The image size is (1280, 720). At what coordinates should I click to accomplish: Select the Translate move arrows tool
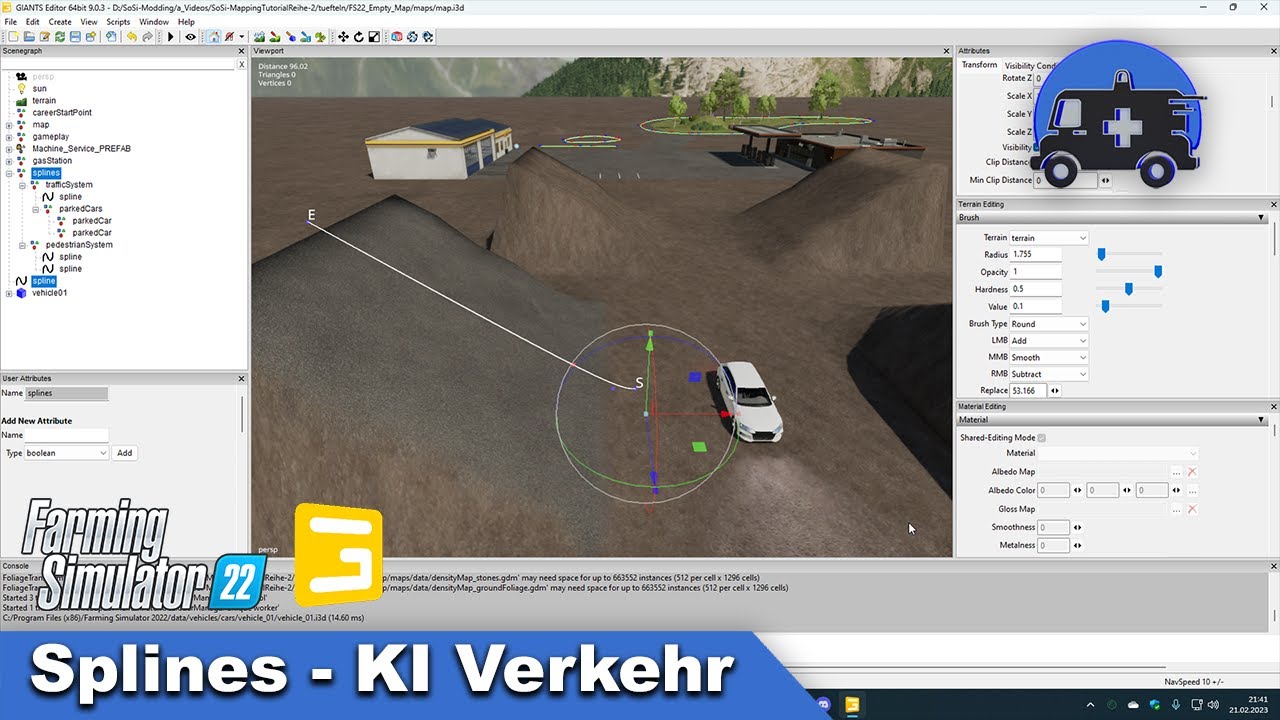[343, 37]
